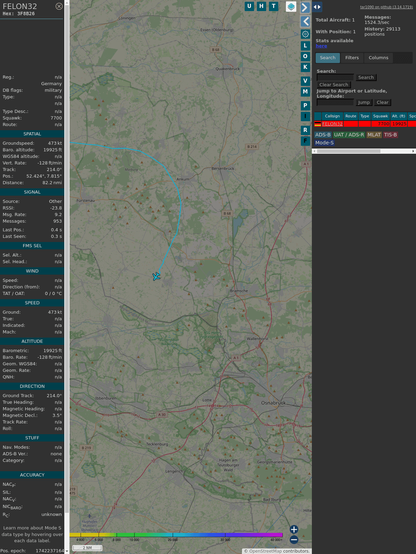Switch to the Search tab
Viewport: 416px width, 554px height.
pos(328,58)
